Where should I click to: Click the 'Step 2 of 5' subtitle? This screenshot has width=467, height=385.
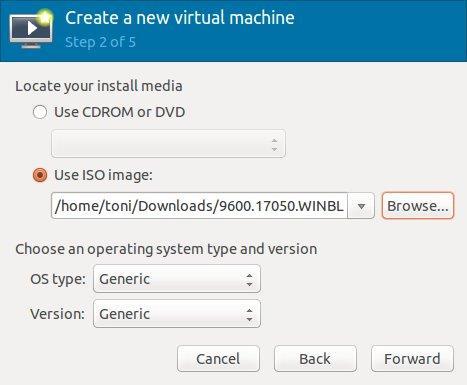[100, 42]
